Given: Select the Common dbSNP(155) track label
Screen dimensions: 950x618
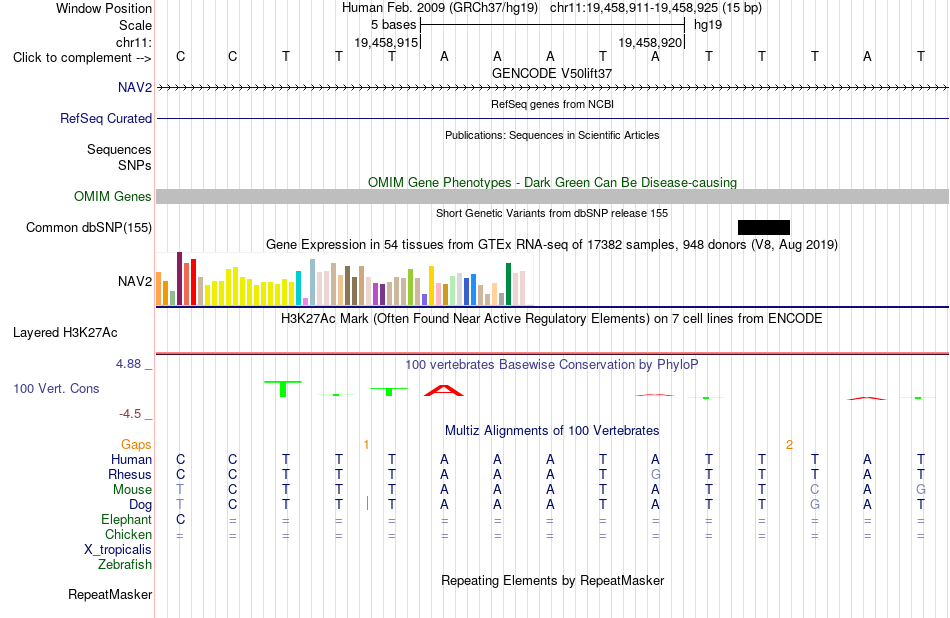Looking at the screenshot, I should point(88,227).
